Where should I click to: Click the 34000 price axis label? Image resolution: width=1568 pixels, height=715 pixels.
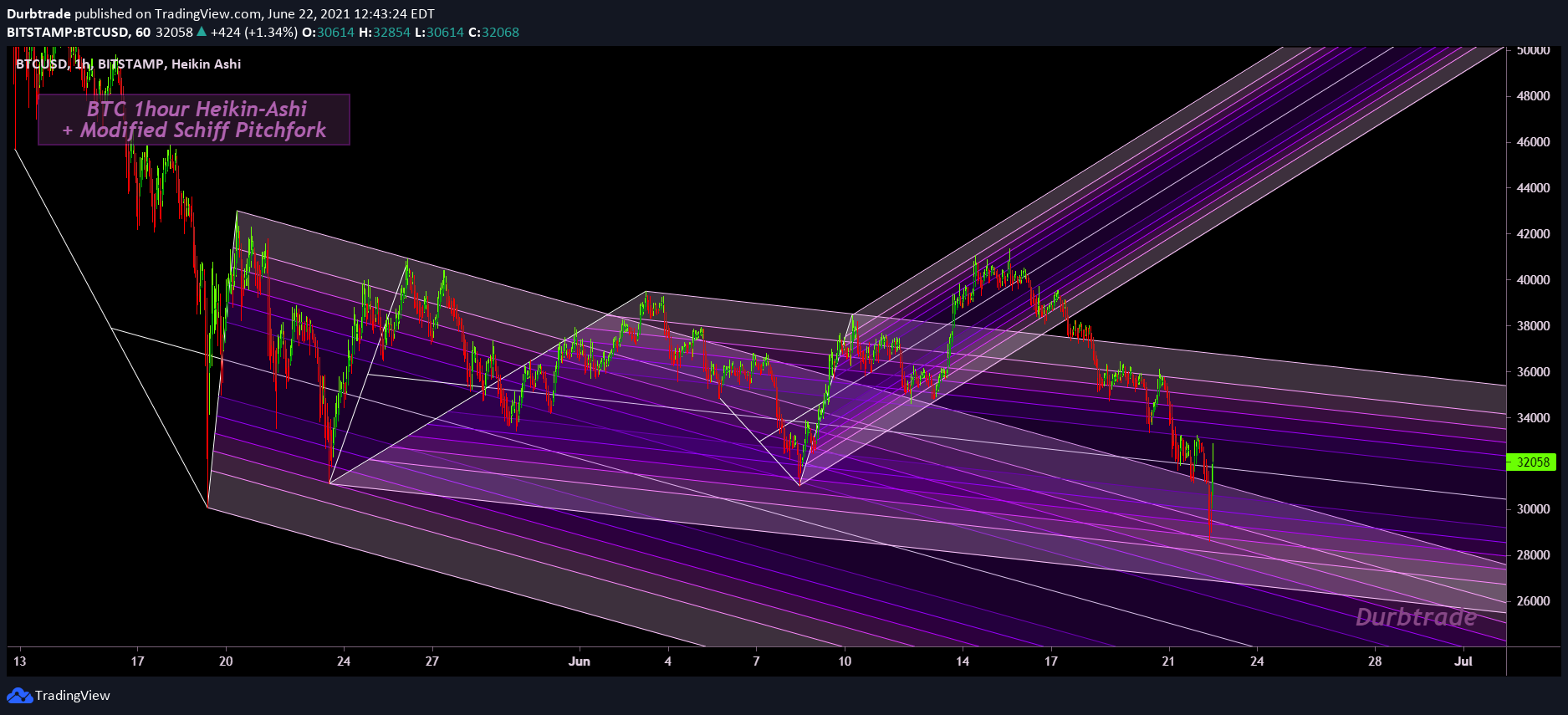[1533, 418]
